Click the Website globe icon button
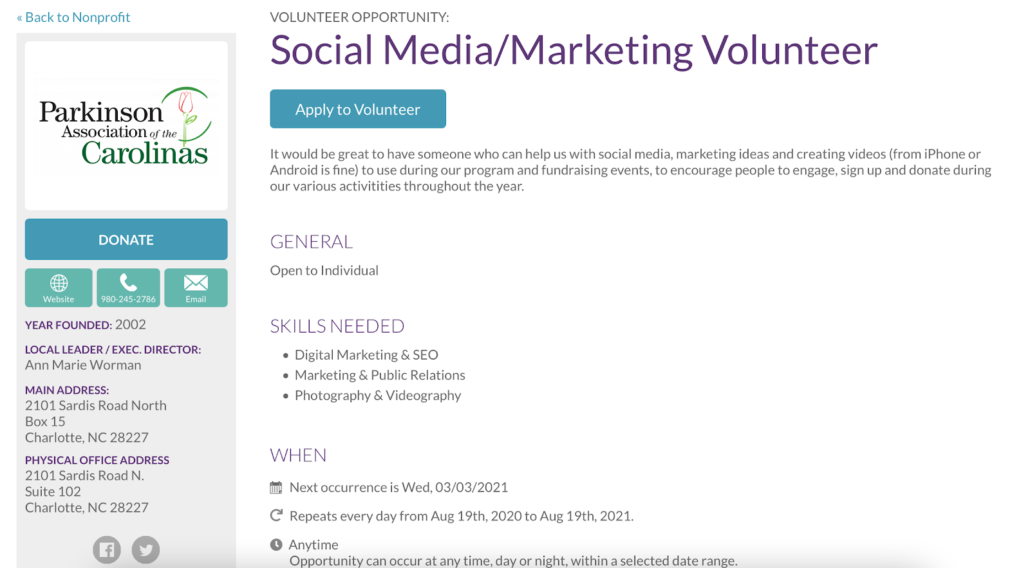Image resolution: width=1030 pixels, height=568 pixels. click(x=58, y=288)
